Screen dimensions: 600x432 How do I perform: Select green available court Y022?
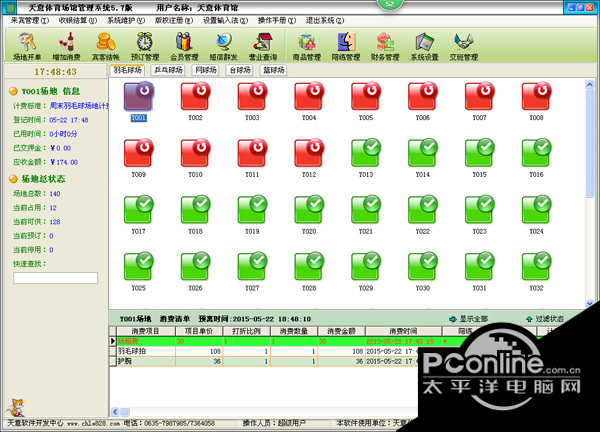tap(423, 215)
